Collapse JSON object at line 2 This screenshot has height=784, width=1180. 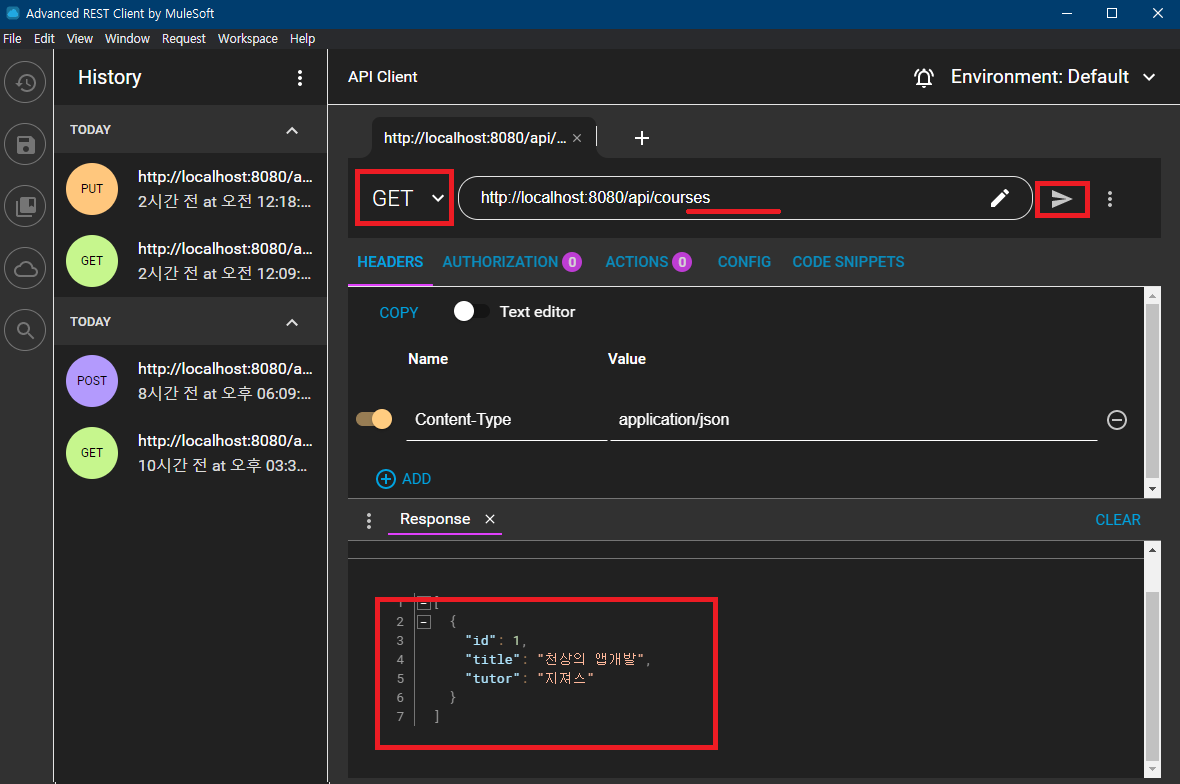point(424,621)
